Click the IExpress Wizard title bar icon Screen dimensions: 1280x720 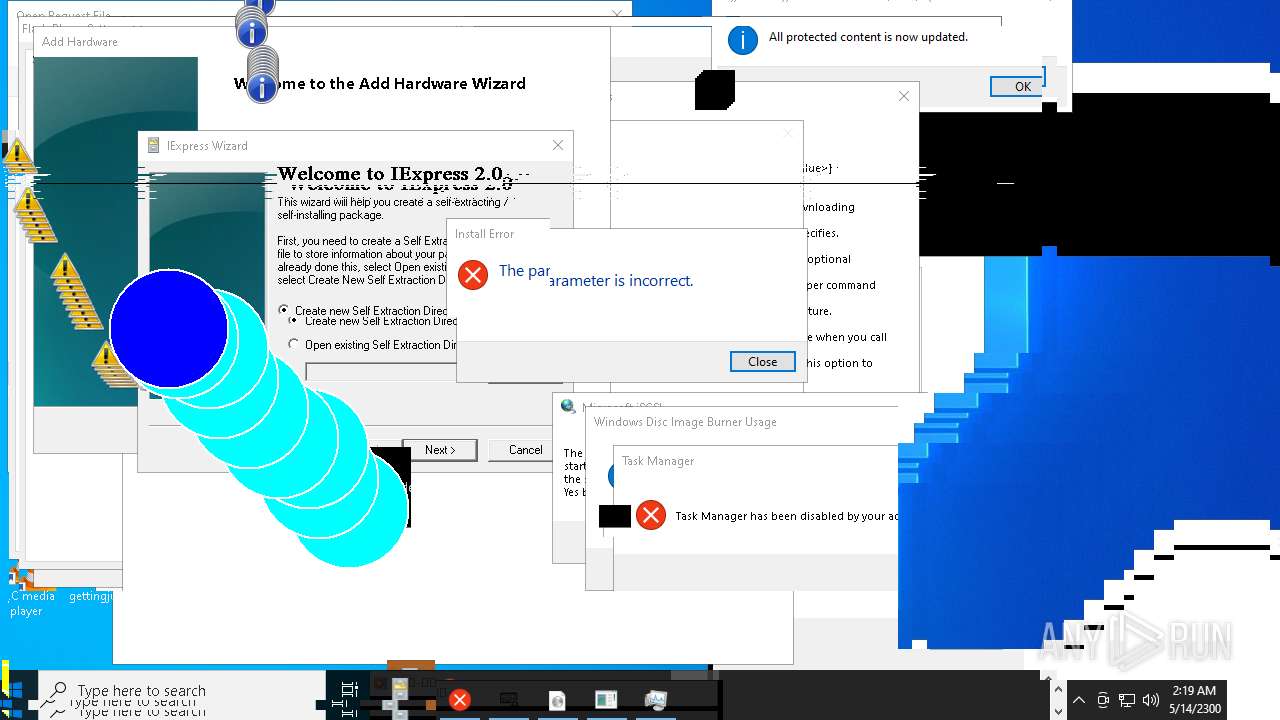[153, 145]
